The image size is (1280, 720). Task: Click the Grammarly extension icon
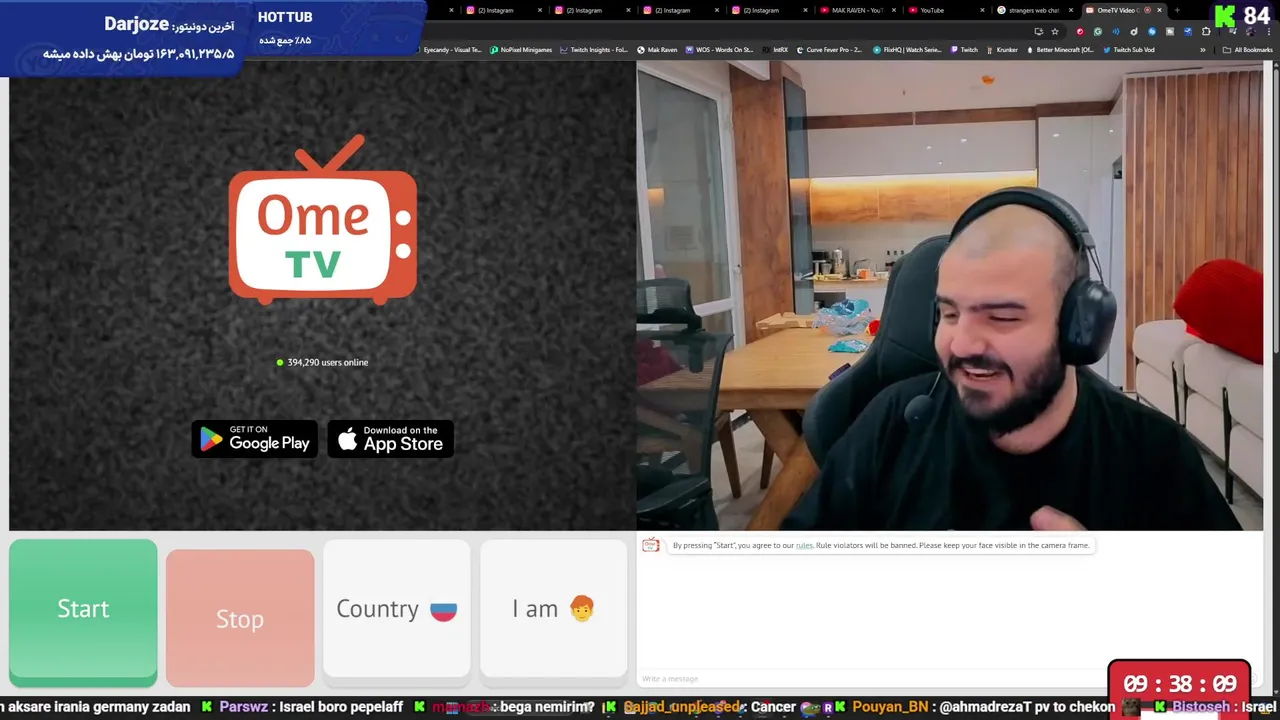[1098, 31]
